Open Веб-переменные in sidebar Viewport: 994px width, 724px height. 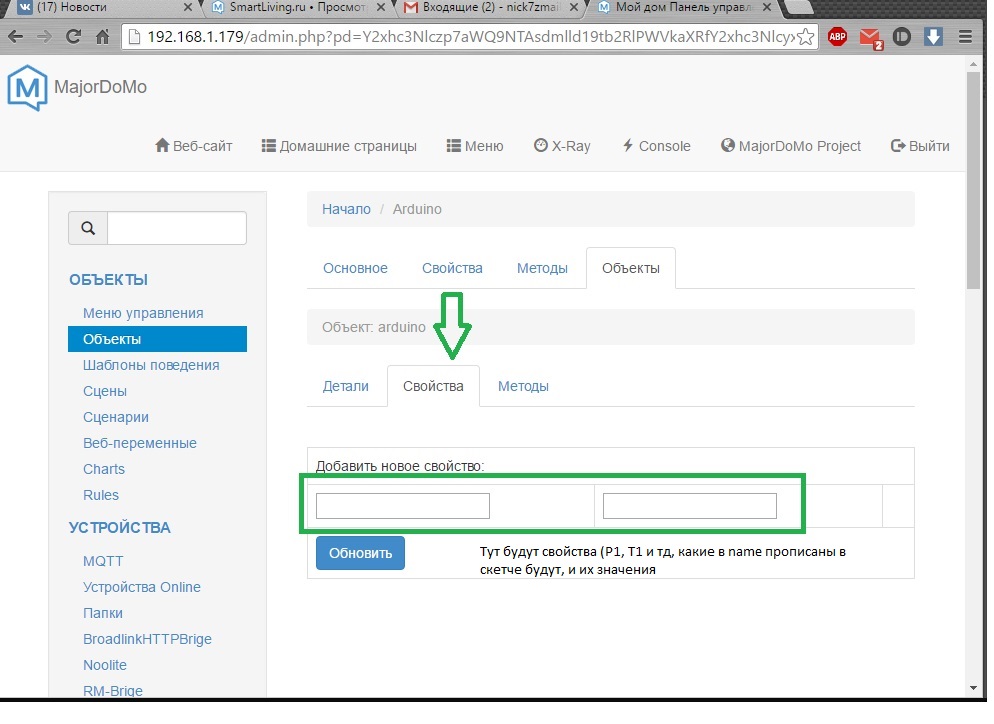[139, 443]
